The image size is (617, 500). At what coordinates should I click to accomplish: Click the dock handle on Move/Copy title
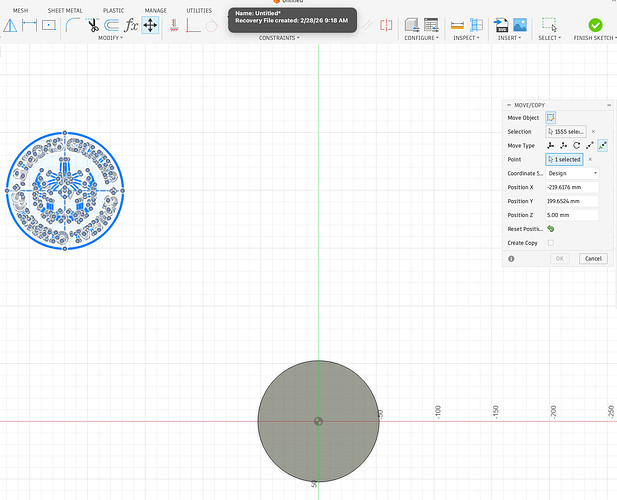(609, 105)
